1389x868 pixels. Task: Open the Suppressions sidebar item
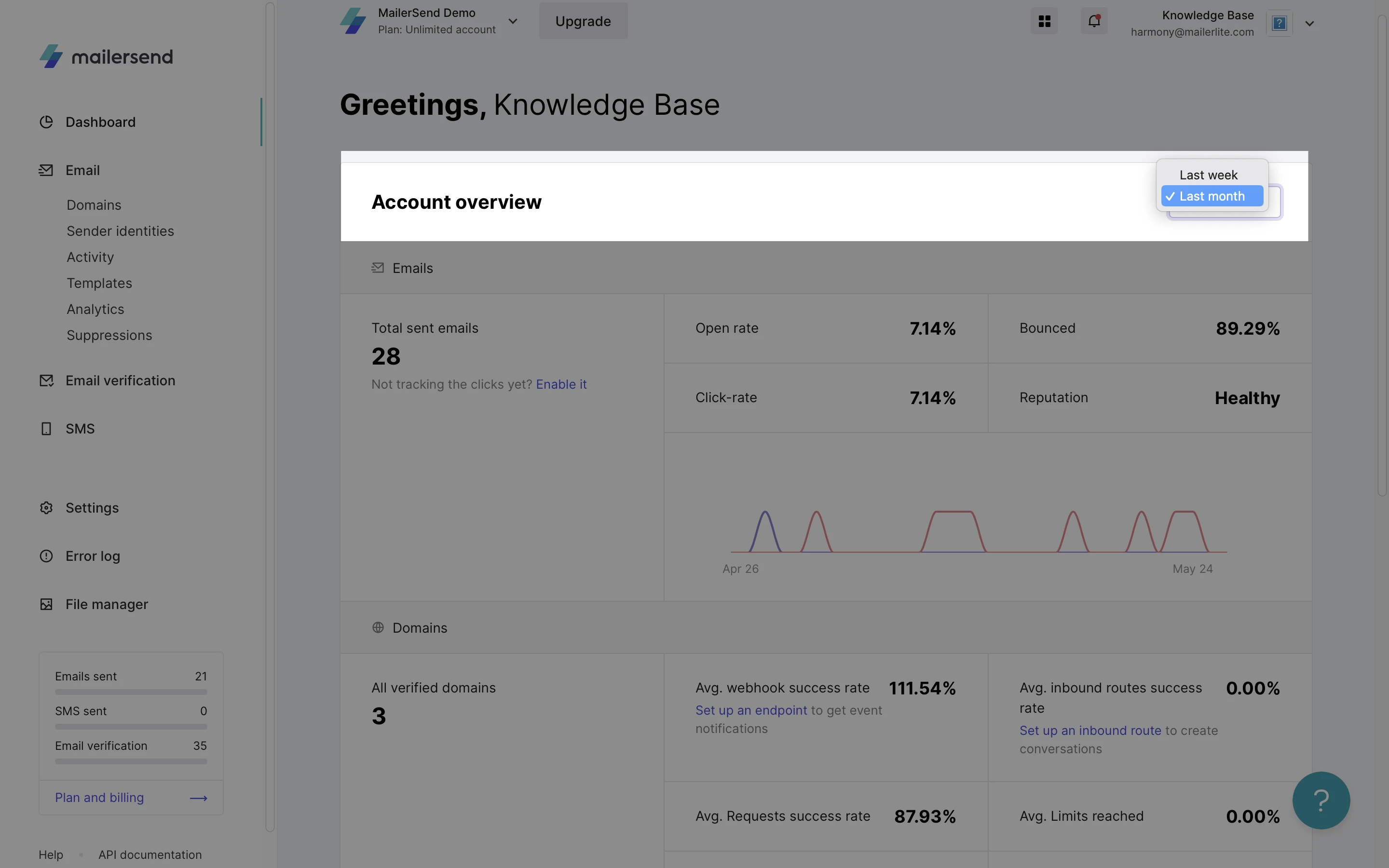109,335
